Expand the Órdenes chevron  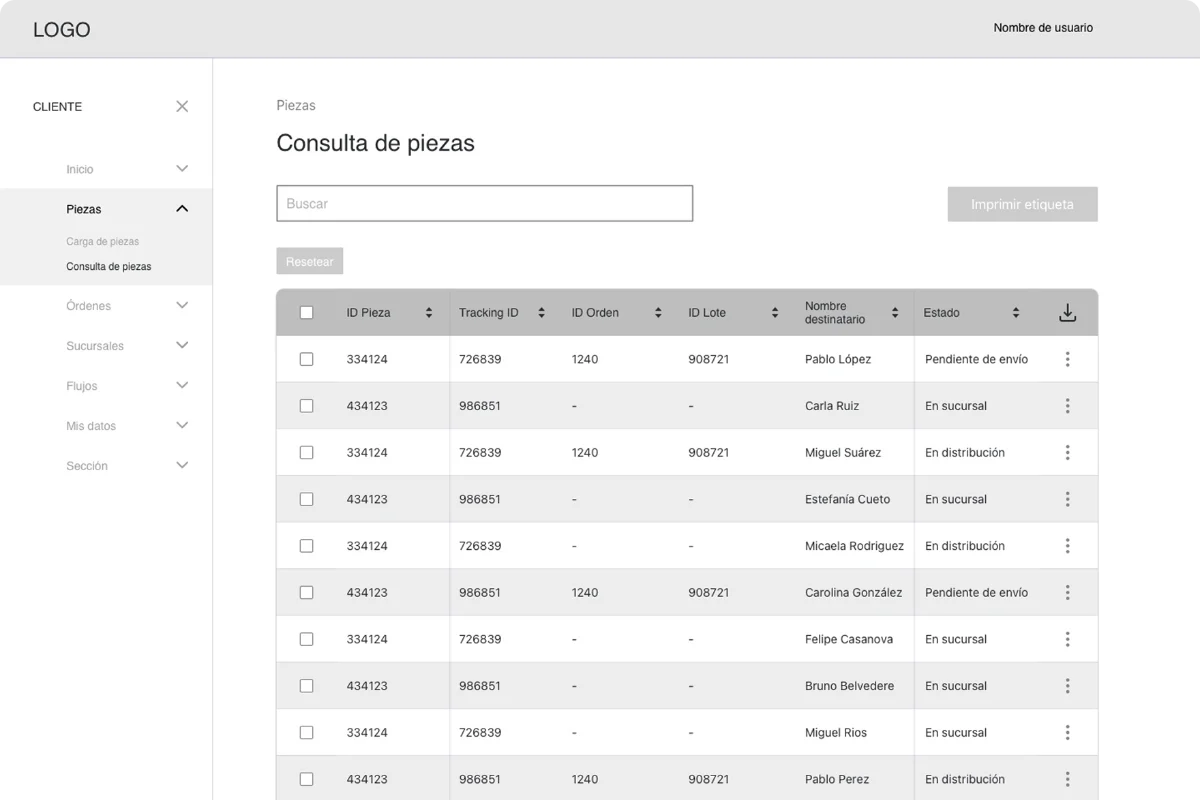pos(182,305)
